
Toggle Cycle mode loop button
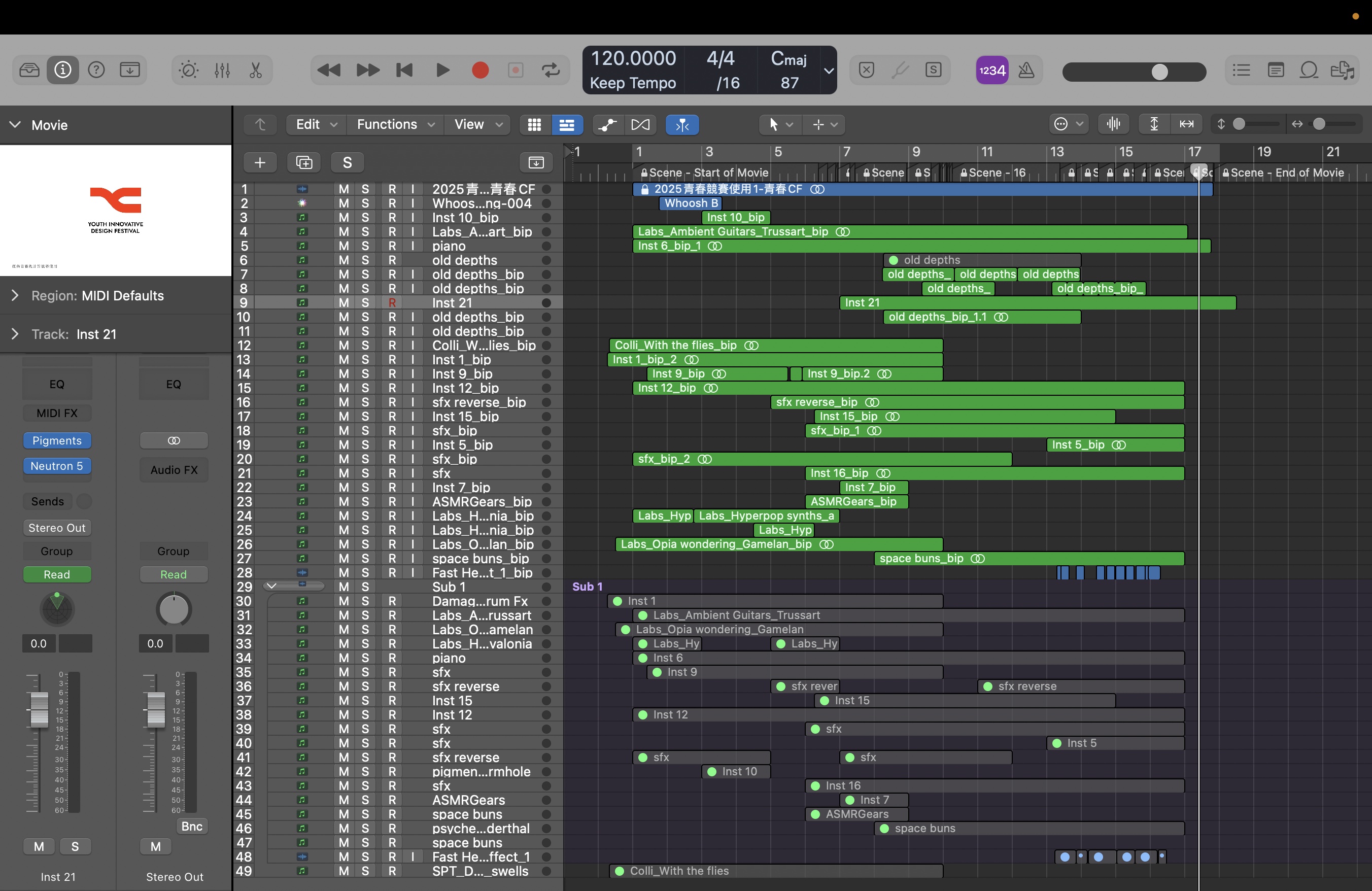tap(551, 71)
